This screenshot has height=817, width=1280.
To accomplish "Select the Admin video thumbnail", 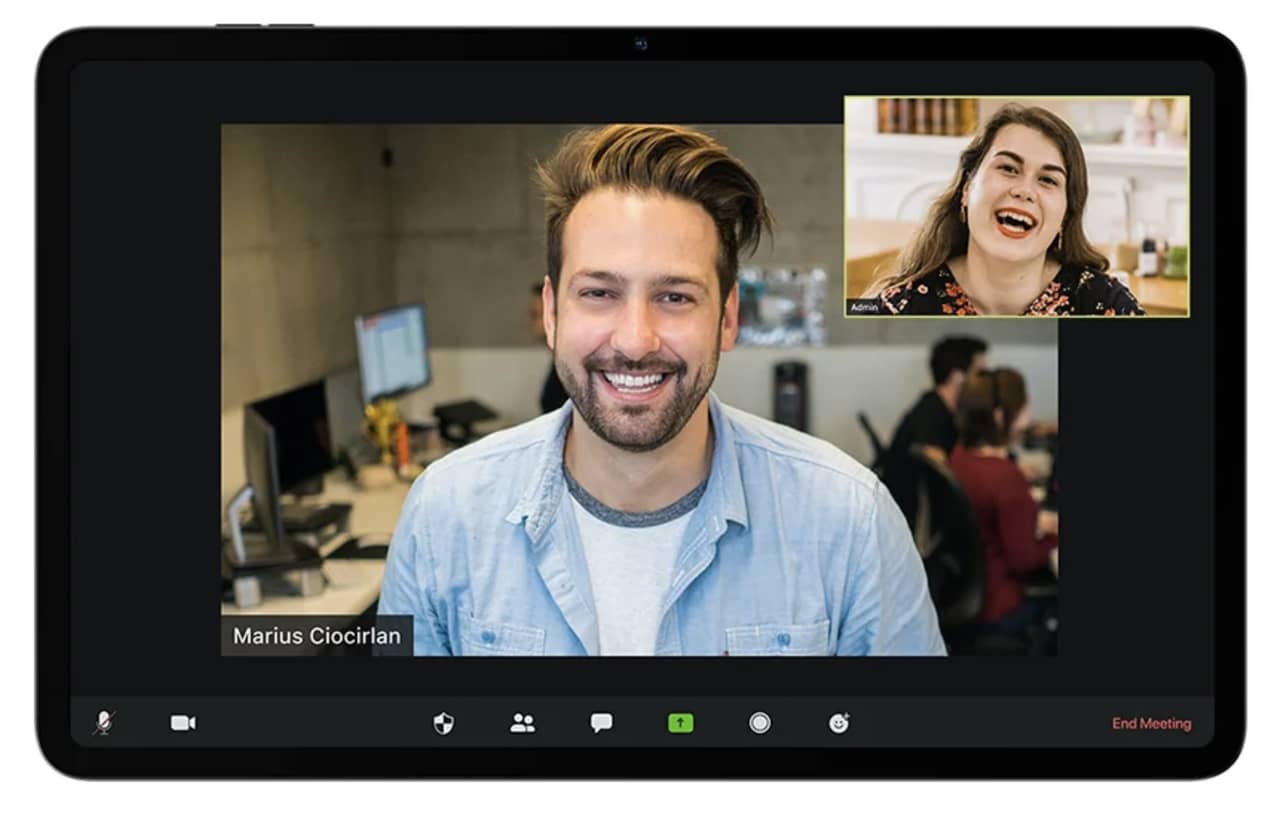I will 1016,206.
